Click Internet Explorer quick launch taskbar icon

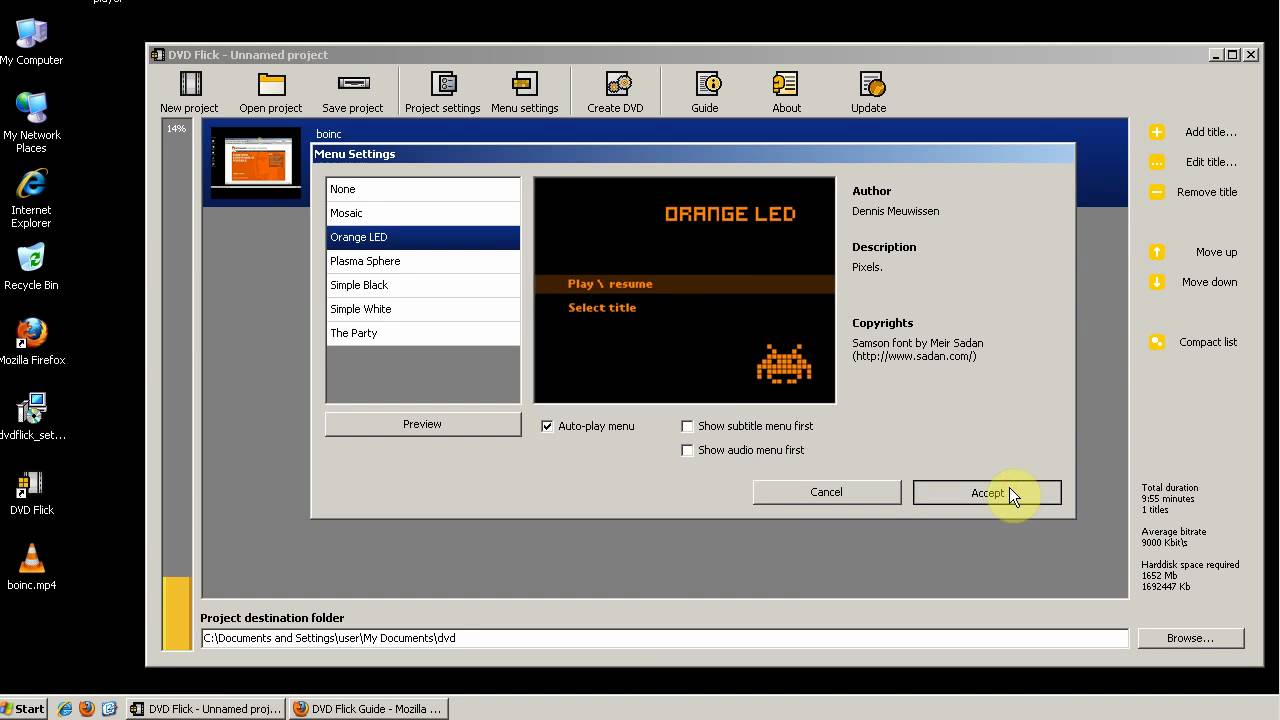[65, 709]
